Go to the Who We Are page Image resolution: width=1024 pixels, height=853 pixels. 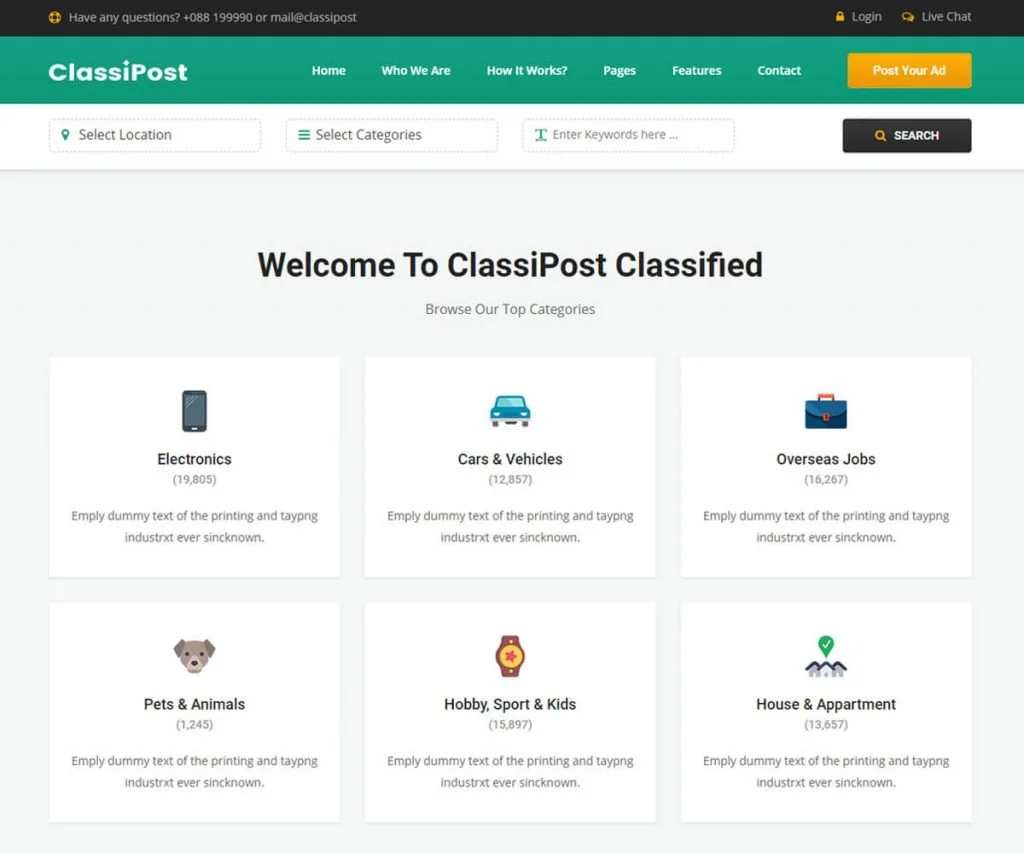(x=415, y=71)
